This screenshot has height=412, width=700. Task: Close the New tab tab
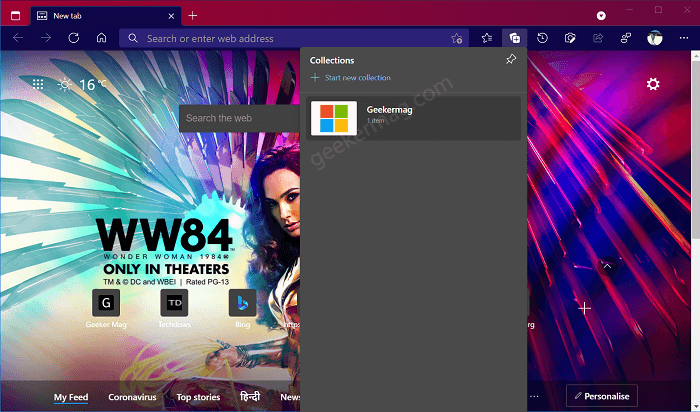tap(171, 16)
